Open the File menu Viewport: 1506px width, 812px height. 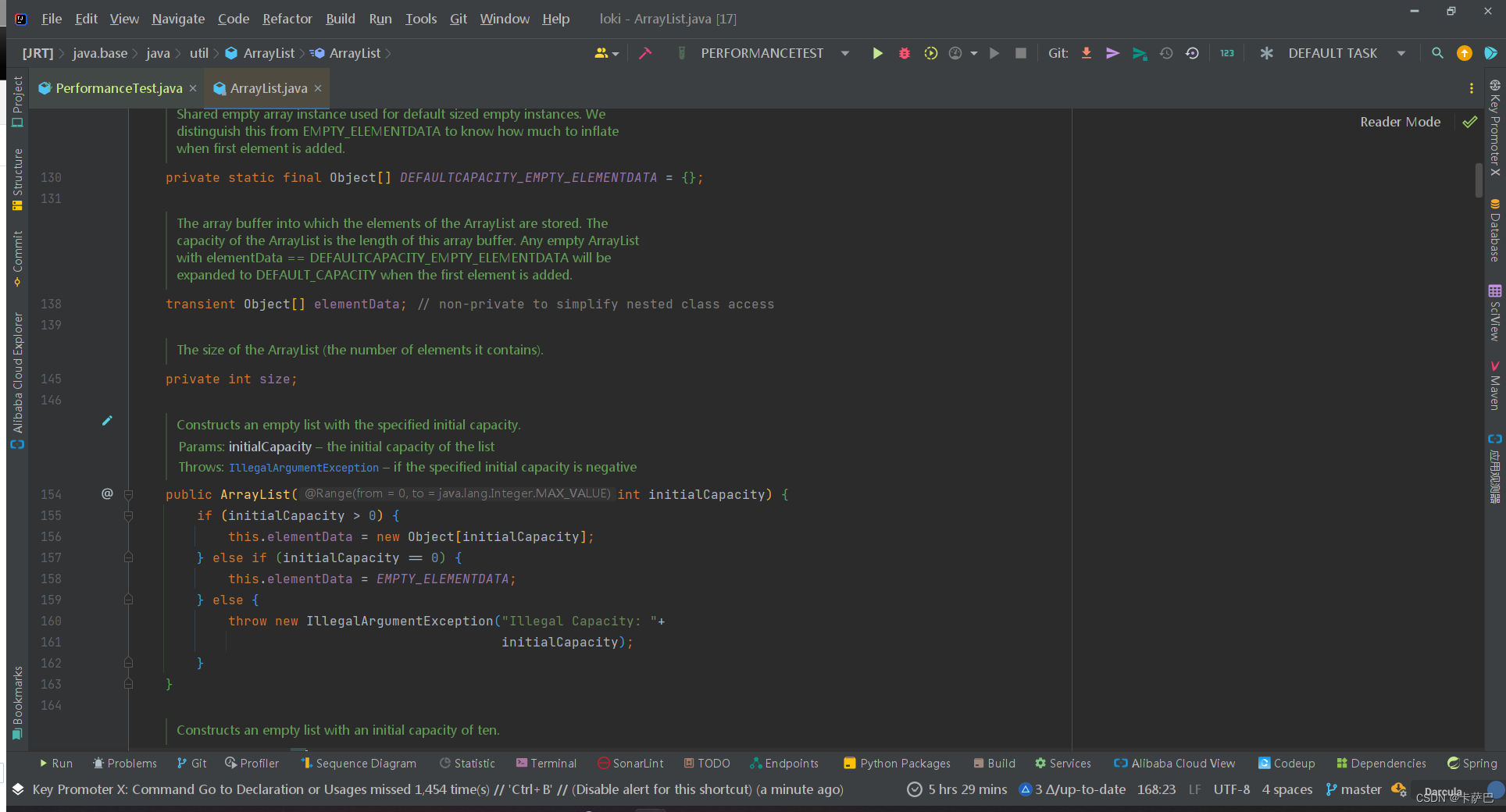click(52, 19)
